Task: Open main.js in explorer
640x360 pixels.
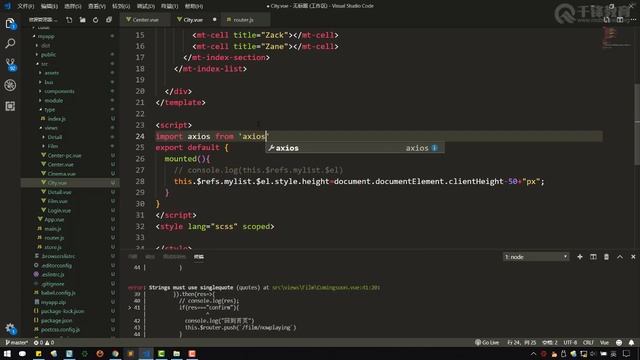Action: pyautogui.click(x=52, y=229)
